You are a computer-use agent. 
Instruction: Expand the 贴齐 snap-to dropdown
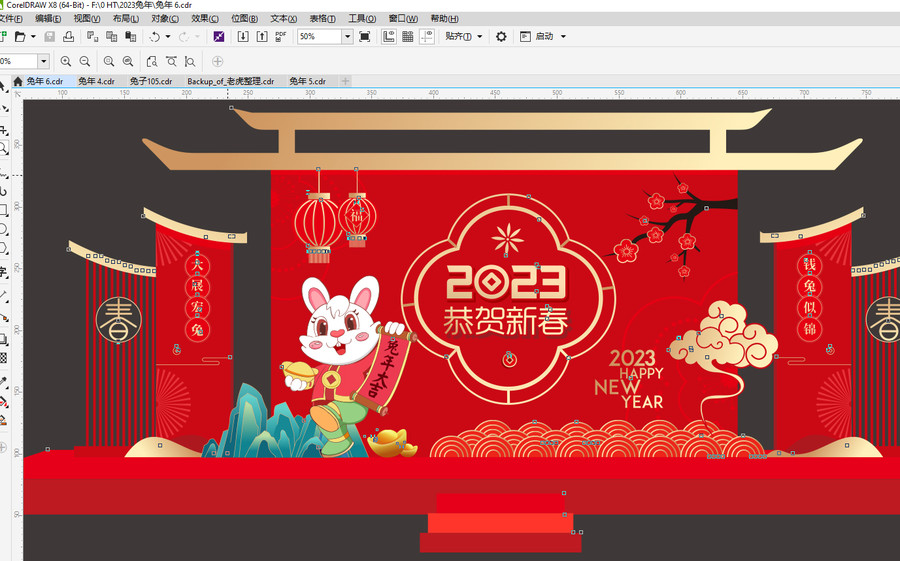tap(480, 37)
